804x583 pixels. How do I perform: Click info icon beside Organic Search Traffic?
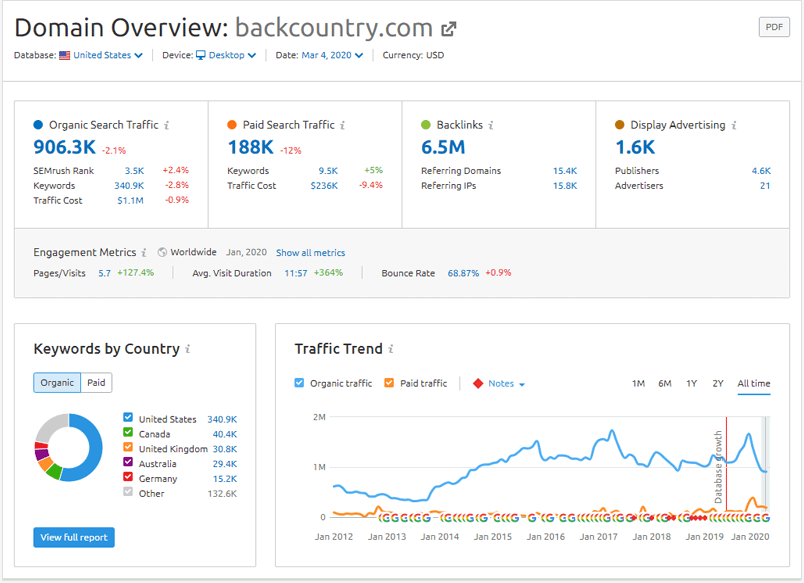click(x=167, y=126)
